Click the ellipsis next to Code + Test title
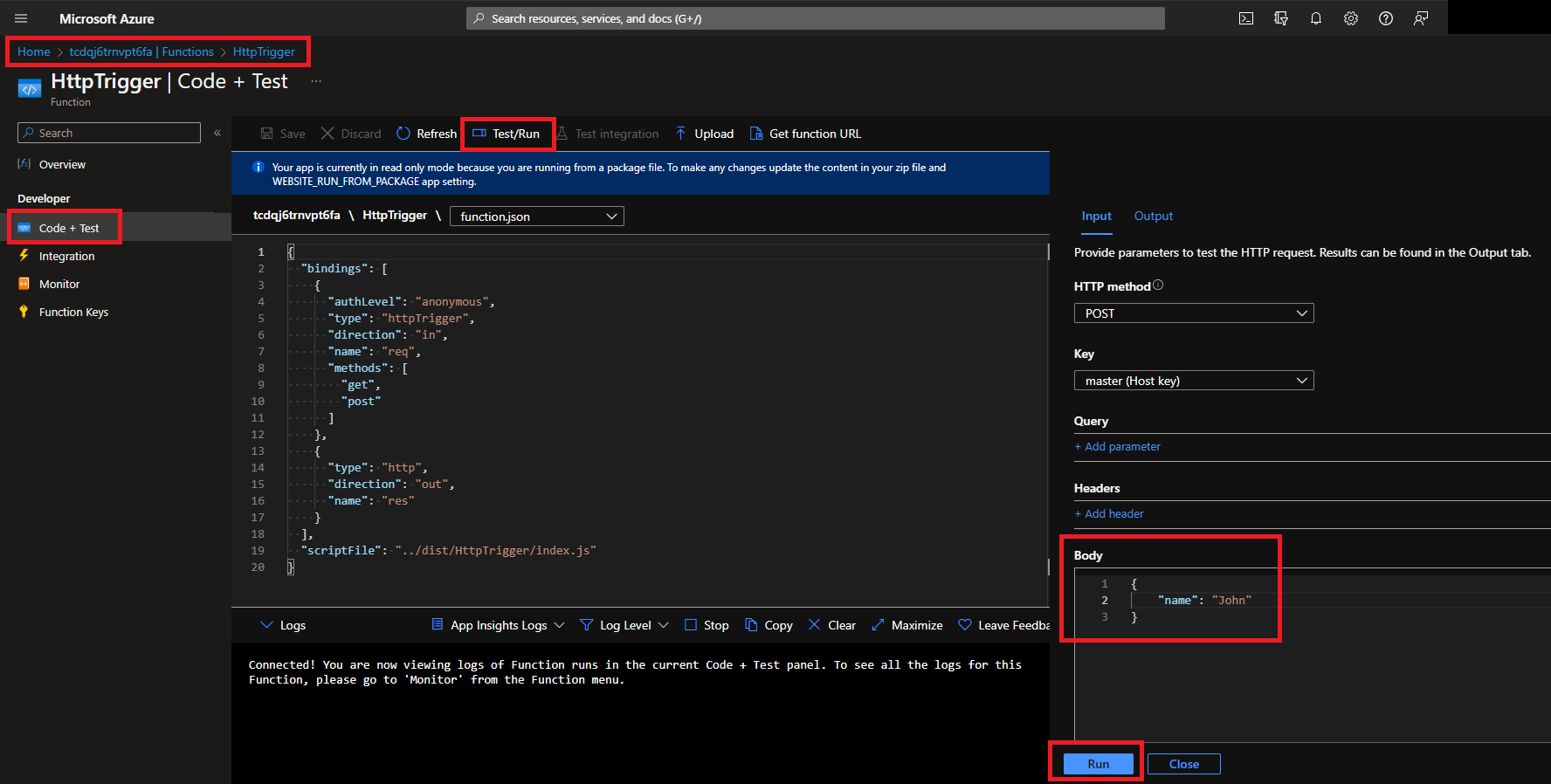1551x784 pixels. click(316, 81)
